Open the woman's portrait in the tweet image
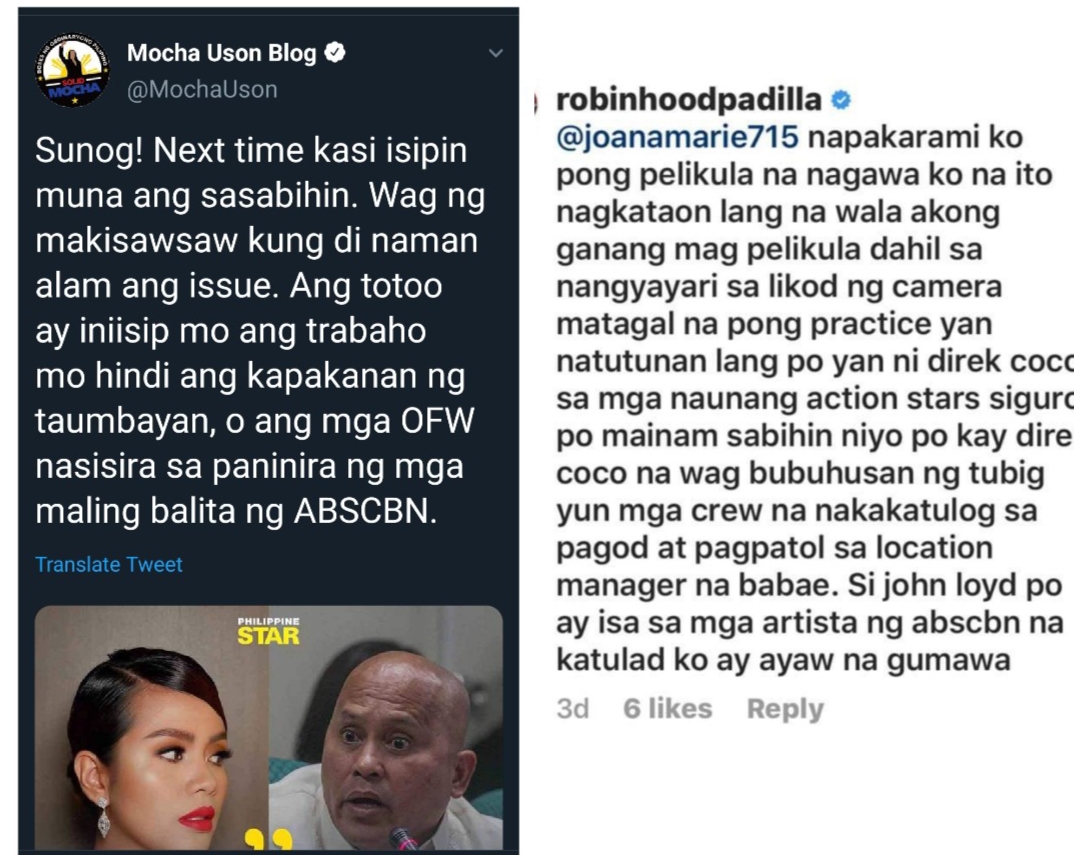 152,728
